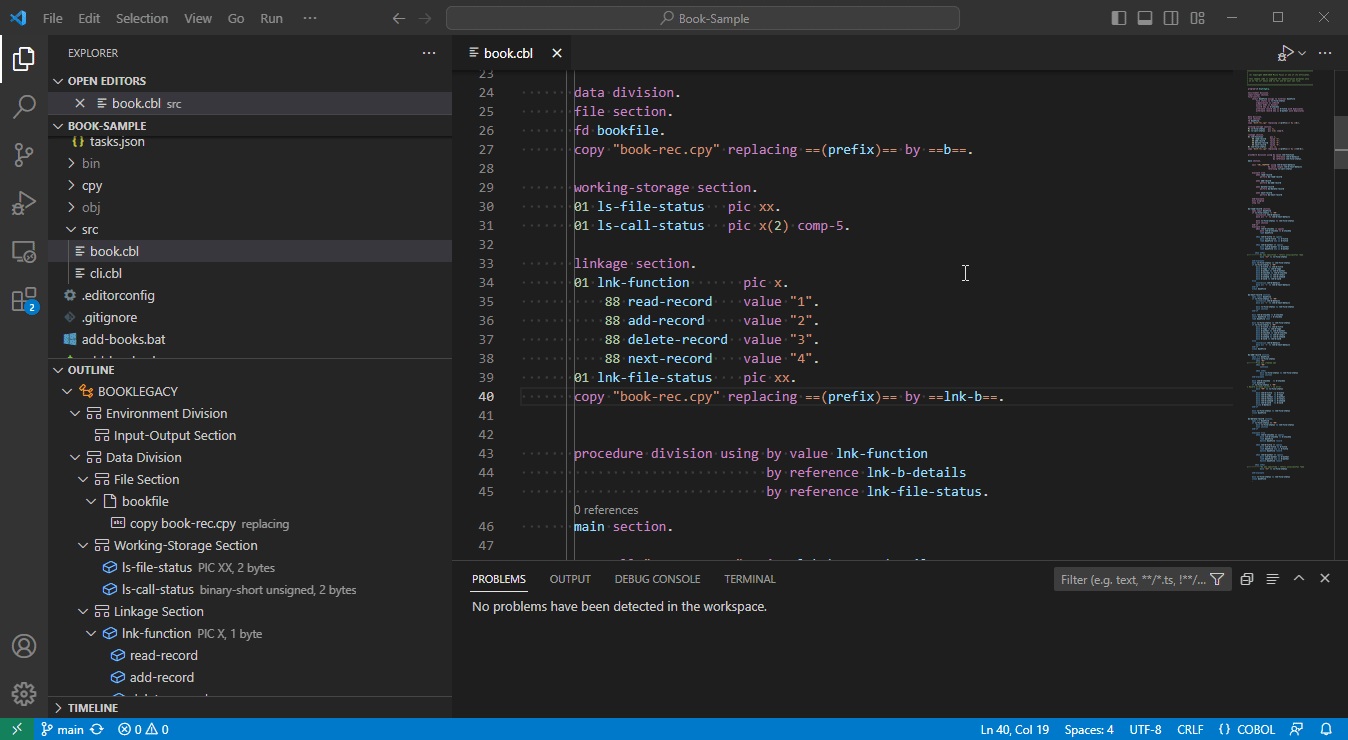This screenshot has height=740, width=1348.
Task: Toggle the primary side bar visibility
Action: (x=1118, y=17)
